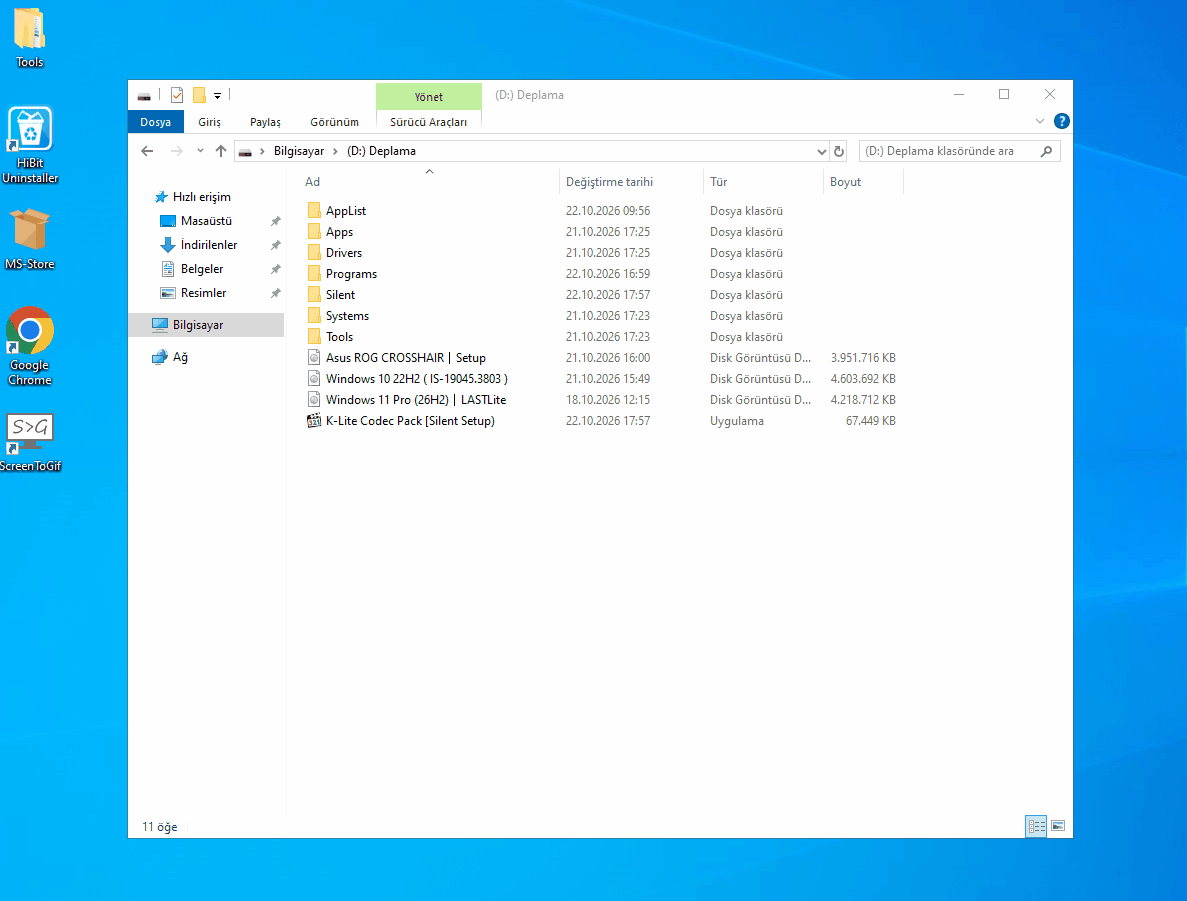This screenshot has width=1187, height=901.
Task: Click the K-Lite Codec Pack file icon
Action: tap(313, 421)
